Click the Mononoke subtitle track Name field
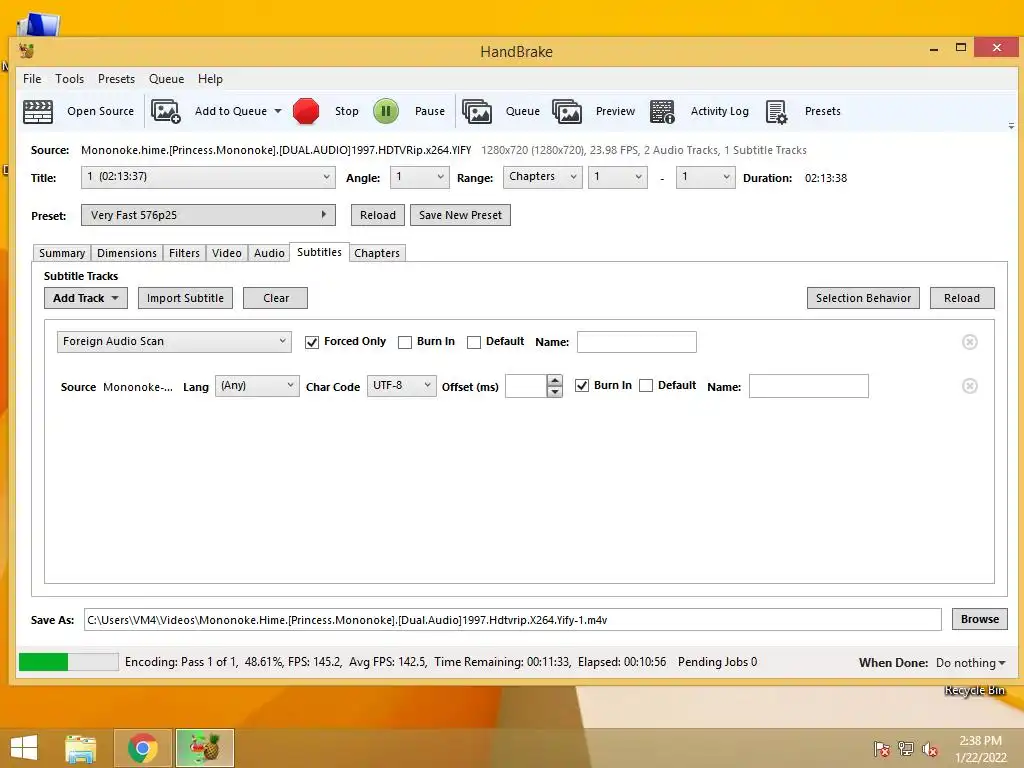 click(808, 386)
